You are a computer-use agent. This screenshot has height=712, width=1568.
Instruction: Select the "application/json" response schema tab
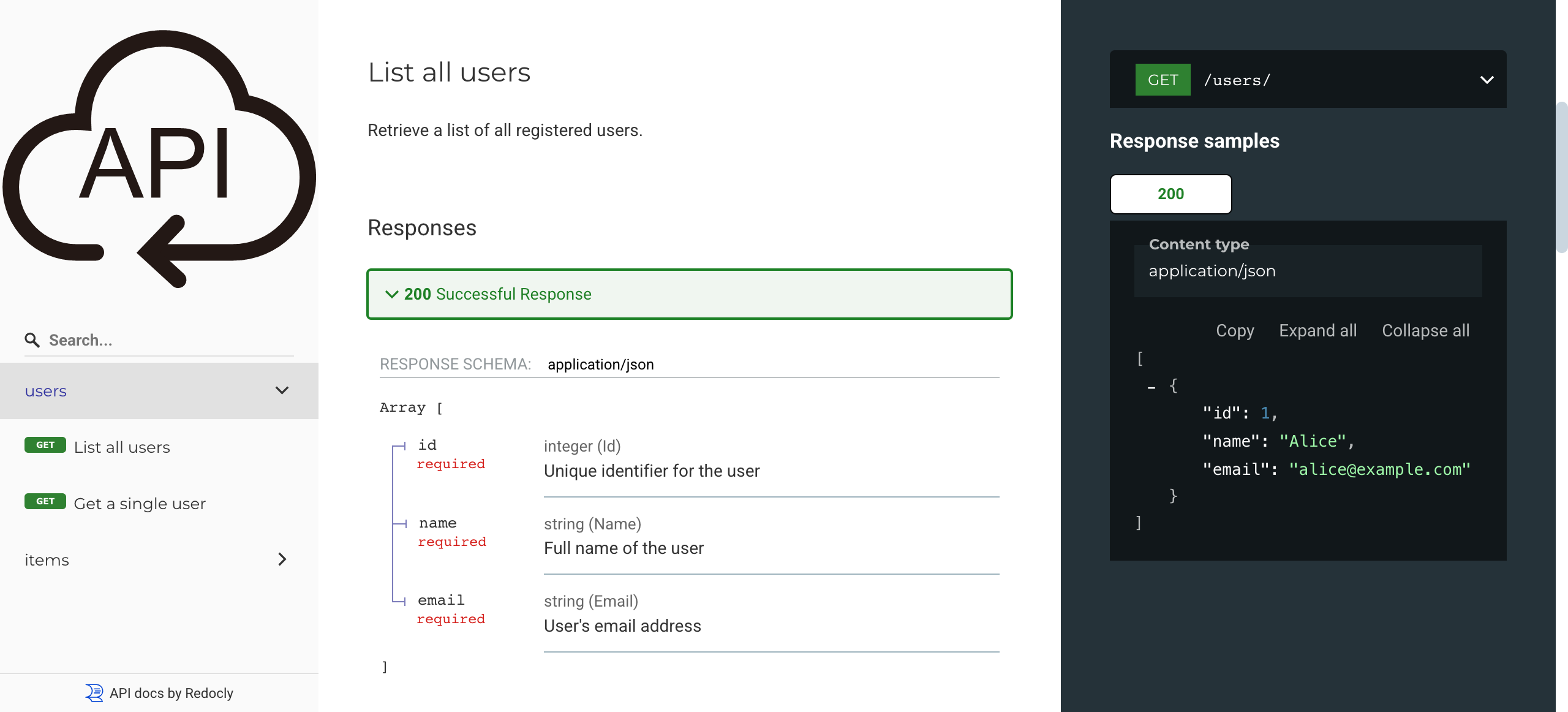point(600,364)
